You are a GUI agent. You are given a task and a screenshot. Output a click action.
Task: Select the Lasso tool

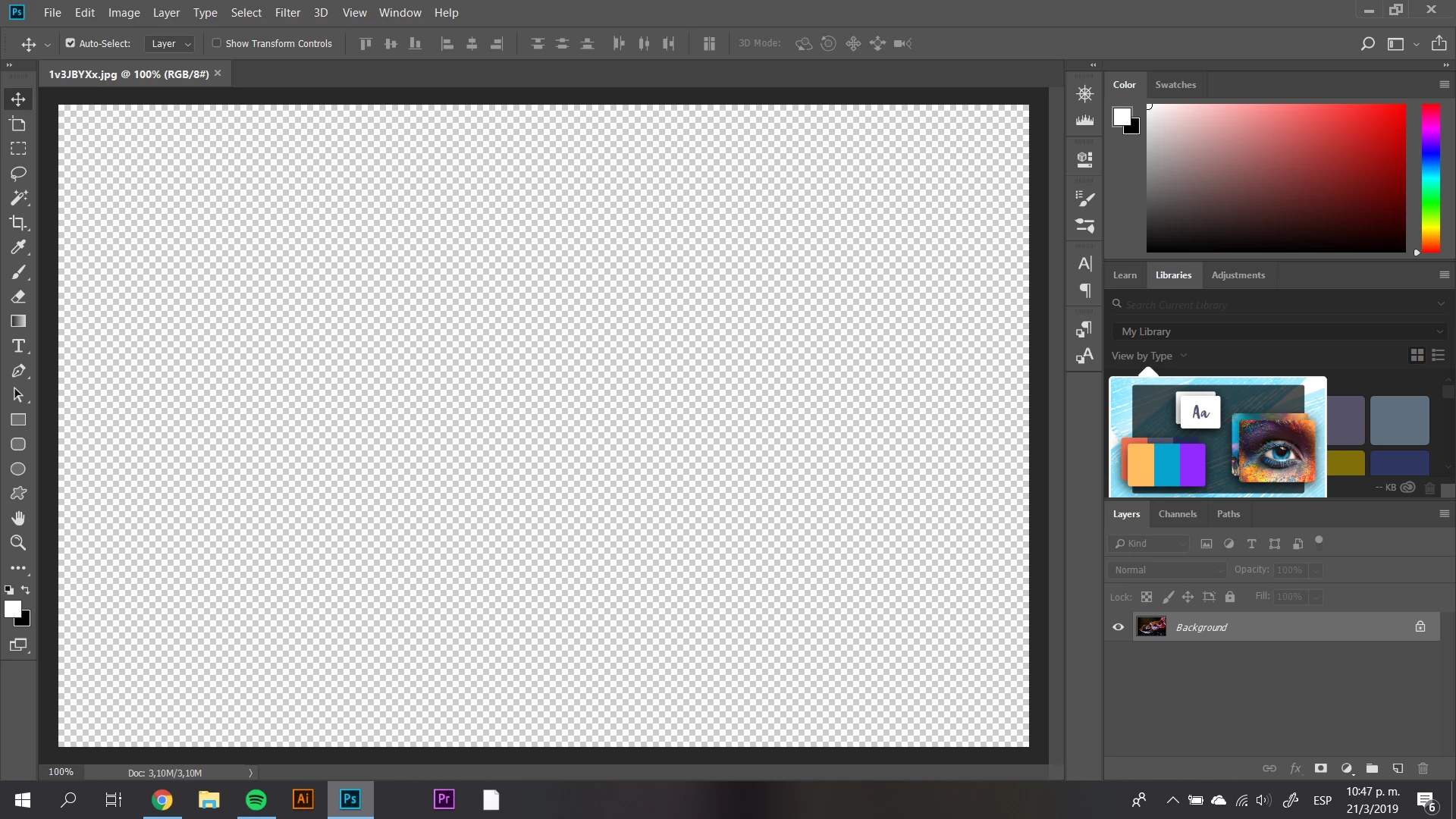click(x=18, y=174)
